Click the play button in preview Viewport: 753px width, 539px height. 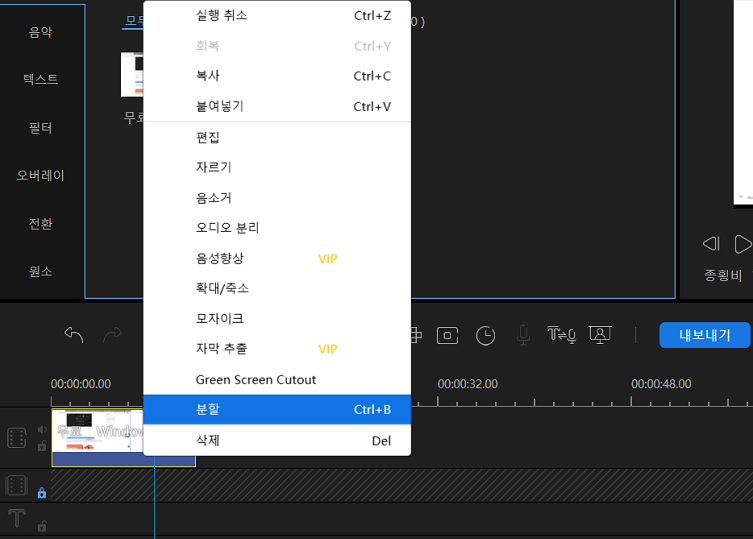pyautogui.click(x=743, y=244)
